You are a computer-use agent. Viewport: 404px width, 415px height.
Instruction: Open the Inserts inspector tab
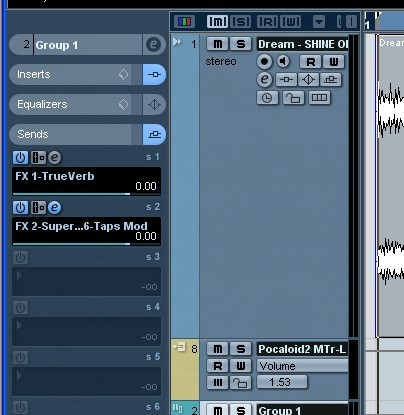(x=70, y=74)
